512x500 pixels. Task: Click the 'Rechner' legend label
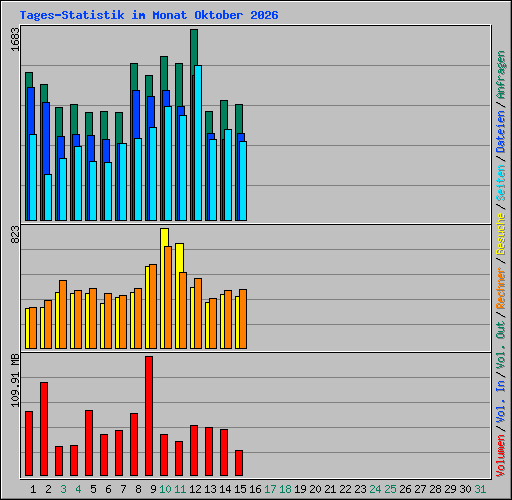(501, 288)
